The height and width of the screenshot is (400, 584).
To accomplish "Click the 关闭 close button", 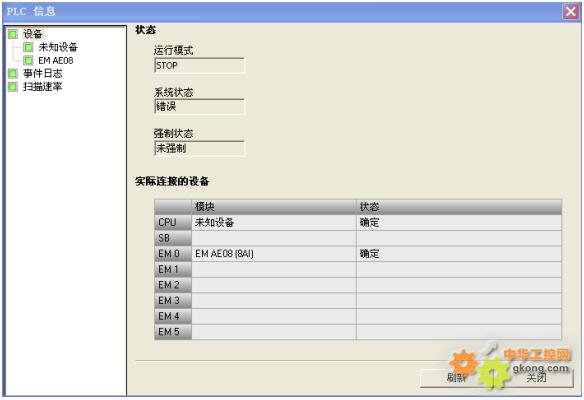I will pos(536,378).
